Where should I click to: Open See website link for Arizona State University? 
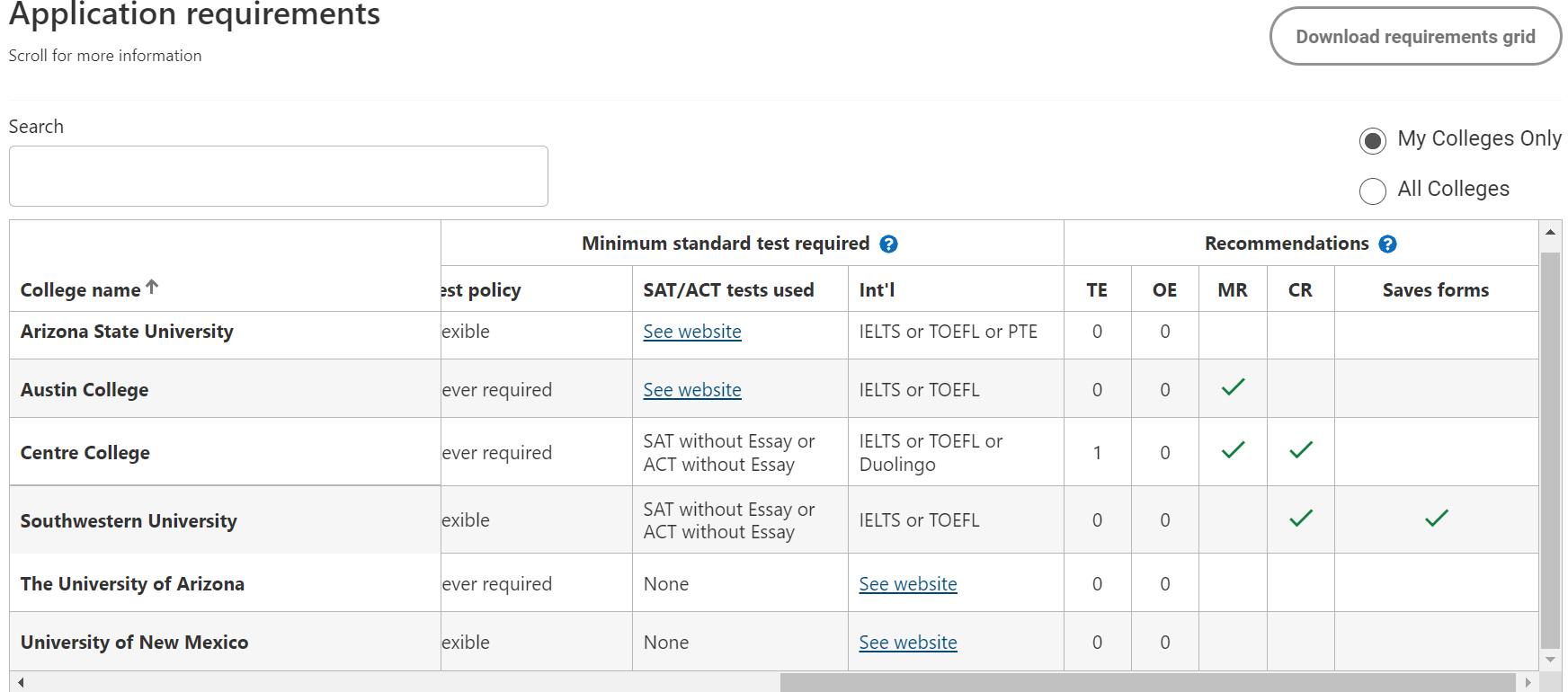click(x=692, y=332)
